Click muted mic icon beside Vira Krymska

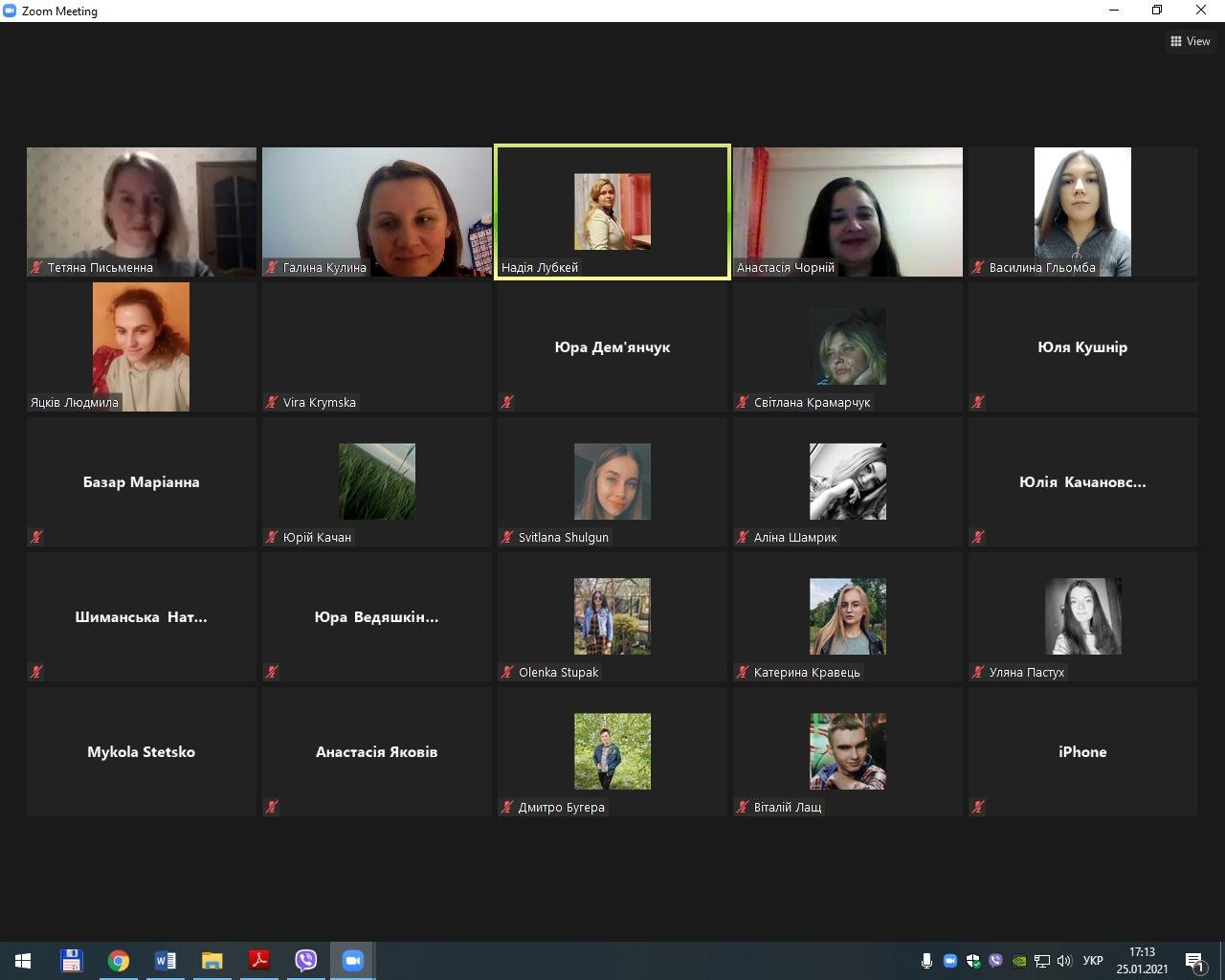[272, 402]
